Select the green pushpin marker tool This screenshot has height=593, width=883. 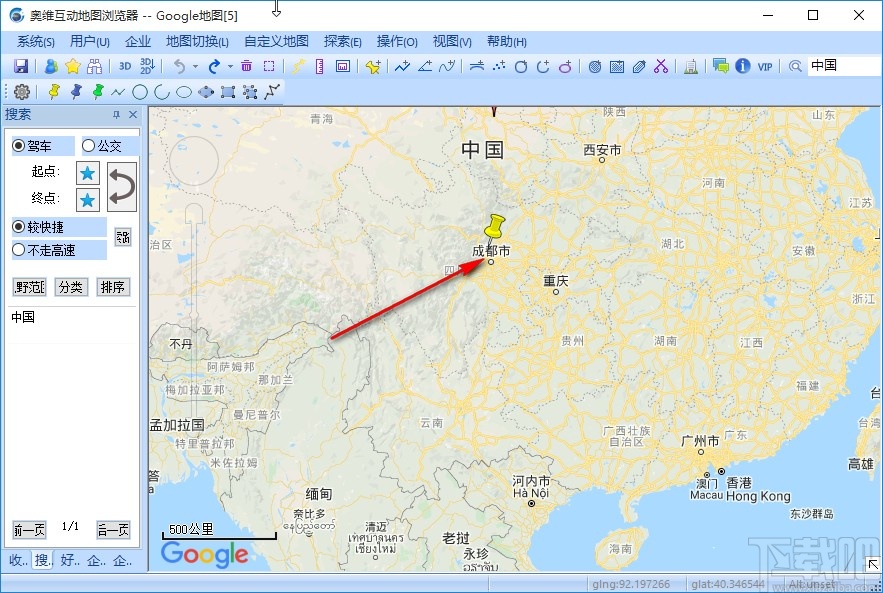(98, 91)
